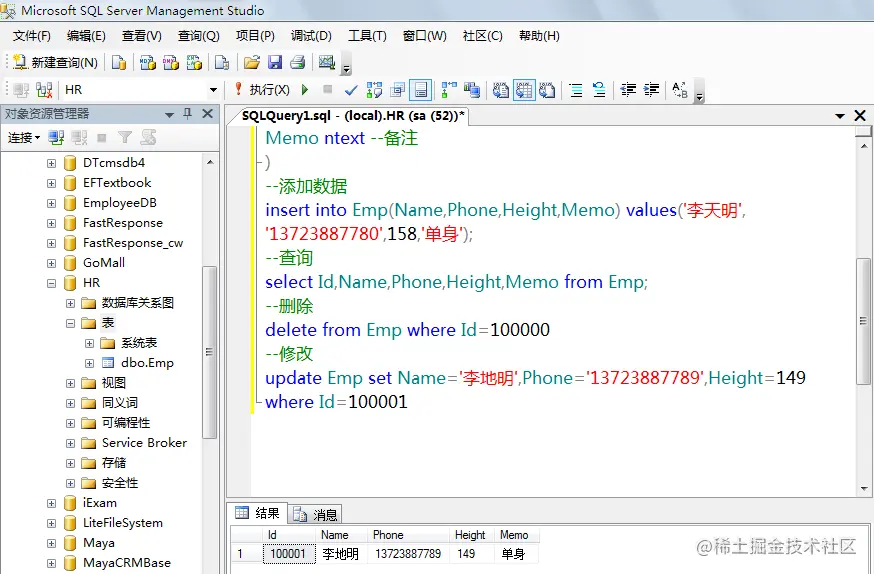Viewport: 874px width, 574px height.
Task: Click the Parse checkmark icon
Action: [x=351, y=90]
